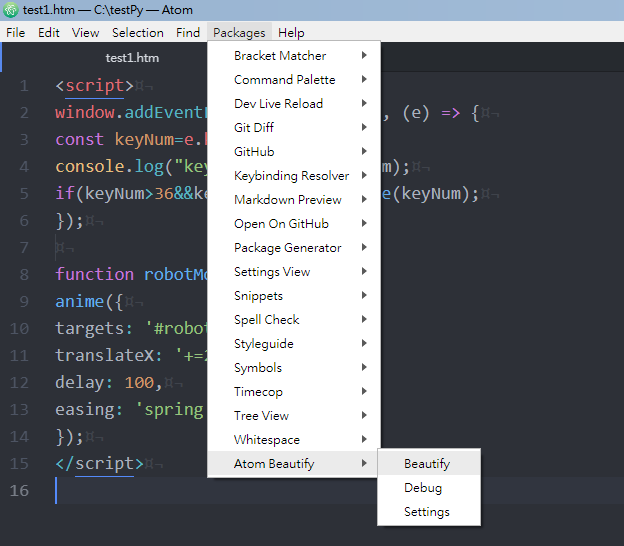The width and height of the screenshot is (624, 546).
Task: Open GitHub submenu entry
Action: (x=294, y=152)
